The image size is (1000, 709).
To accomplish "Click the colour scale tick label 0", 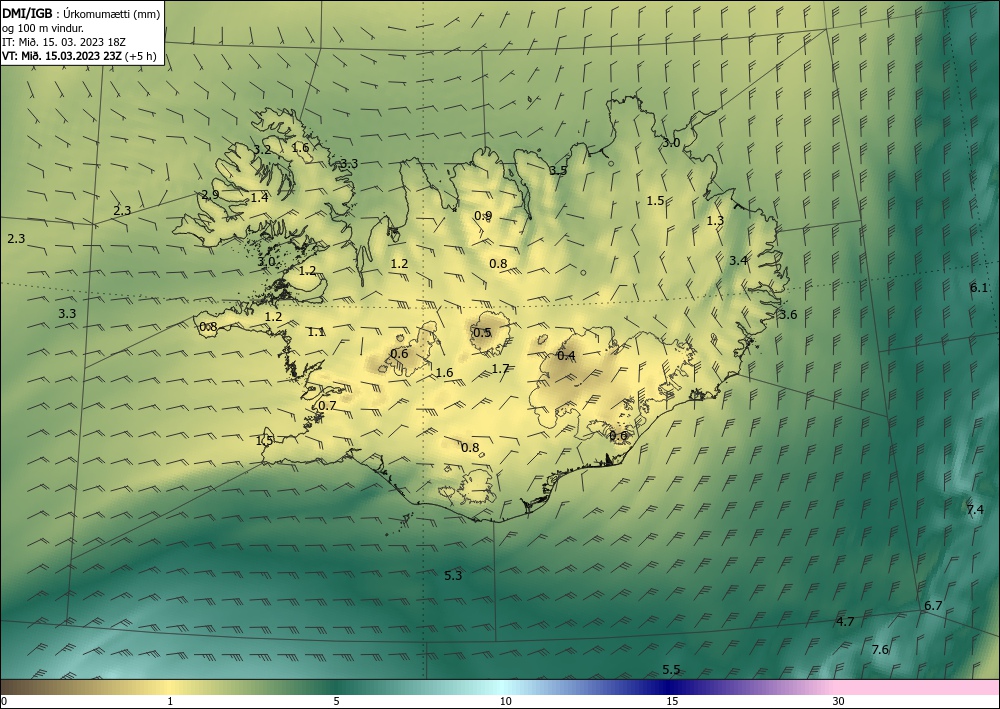I will (4, 701).
